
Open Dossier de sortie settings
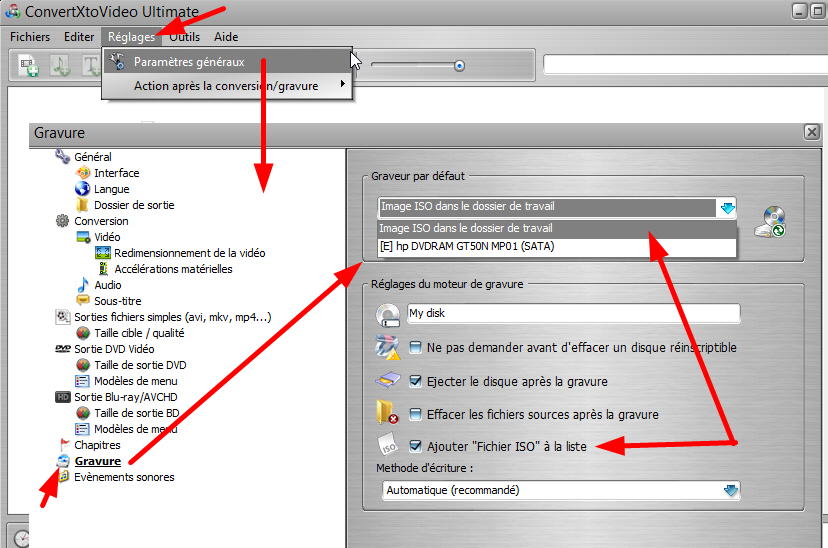point(134,205)
